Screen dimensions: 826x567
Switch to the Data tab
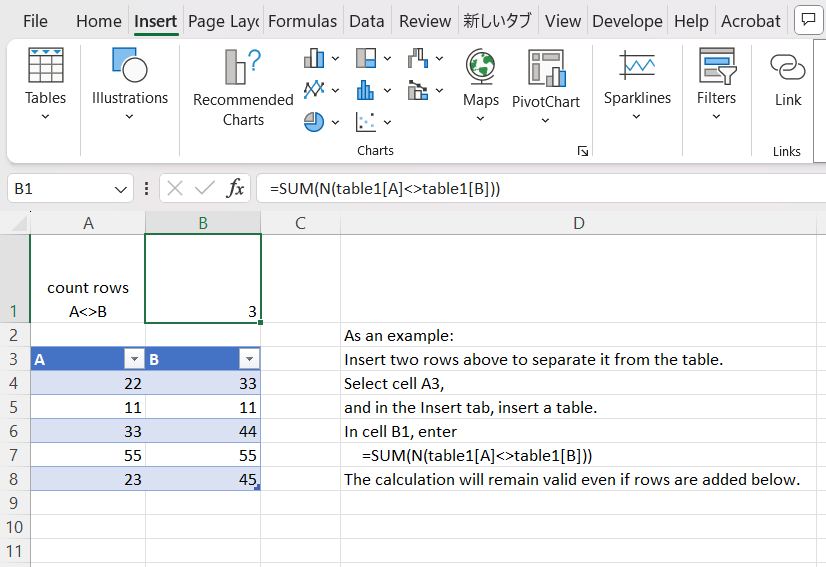point(367,21)
